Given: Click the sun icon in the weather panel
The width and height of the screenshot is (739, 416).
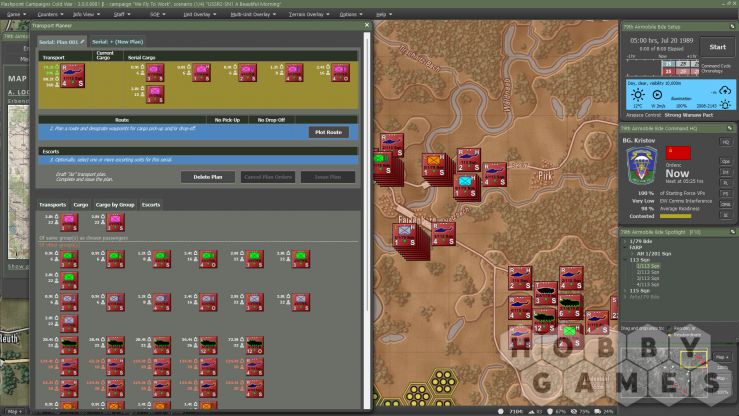Looking at the screenshot, I should click(638, 95).
